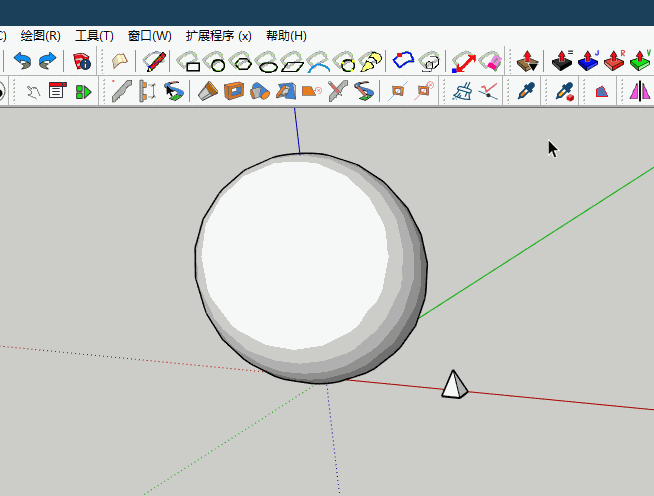Screen dimensions: 654x496
Task: Click the pink mirror triangles icon
Action: pyautogui.click(x=638, y=91)
